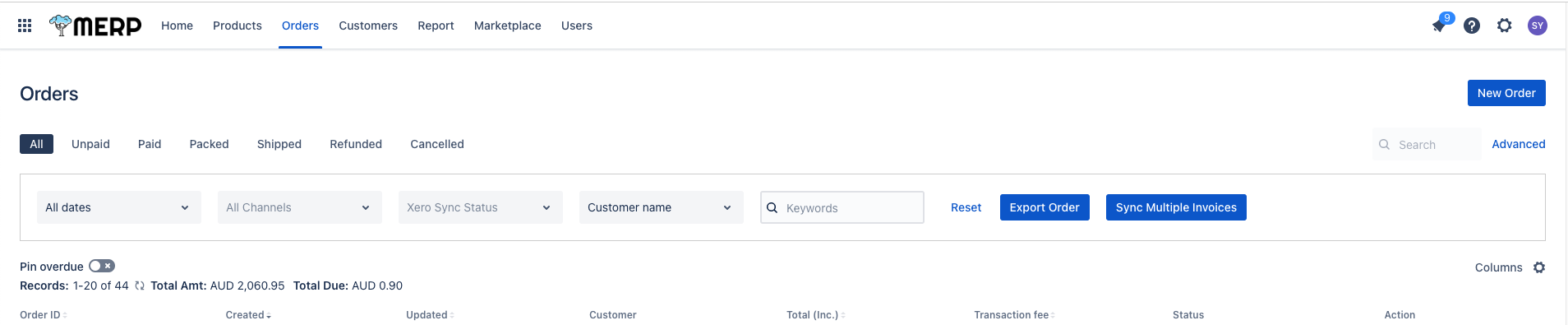
Task: Open the help question mark icon
Action: click(x=1472, y=26)
